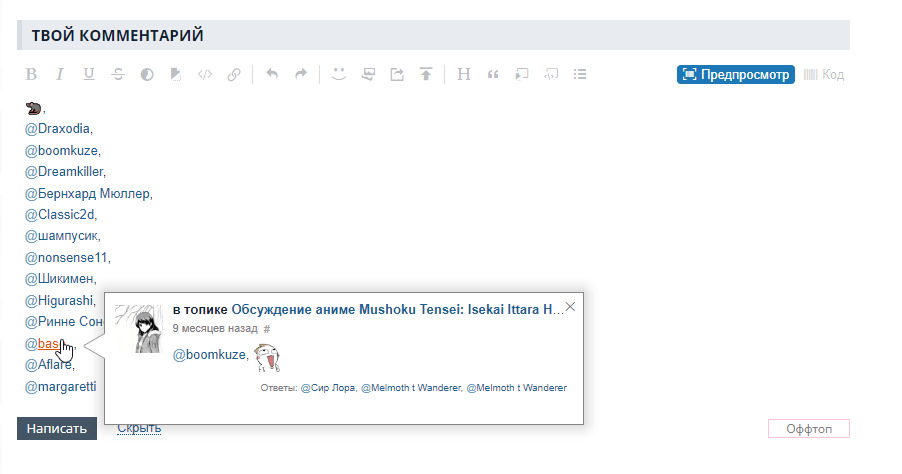The width and height of the screenshot is (902, 474).
Task: Insert a code block
Action: (205, 74)
